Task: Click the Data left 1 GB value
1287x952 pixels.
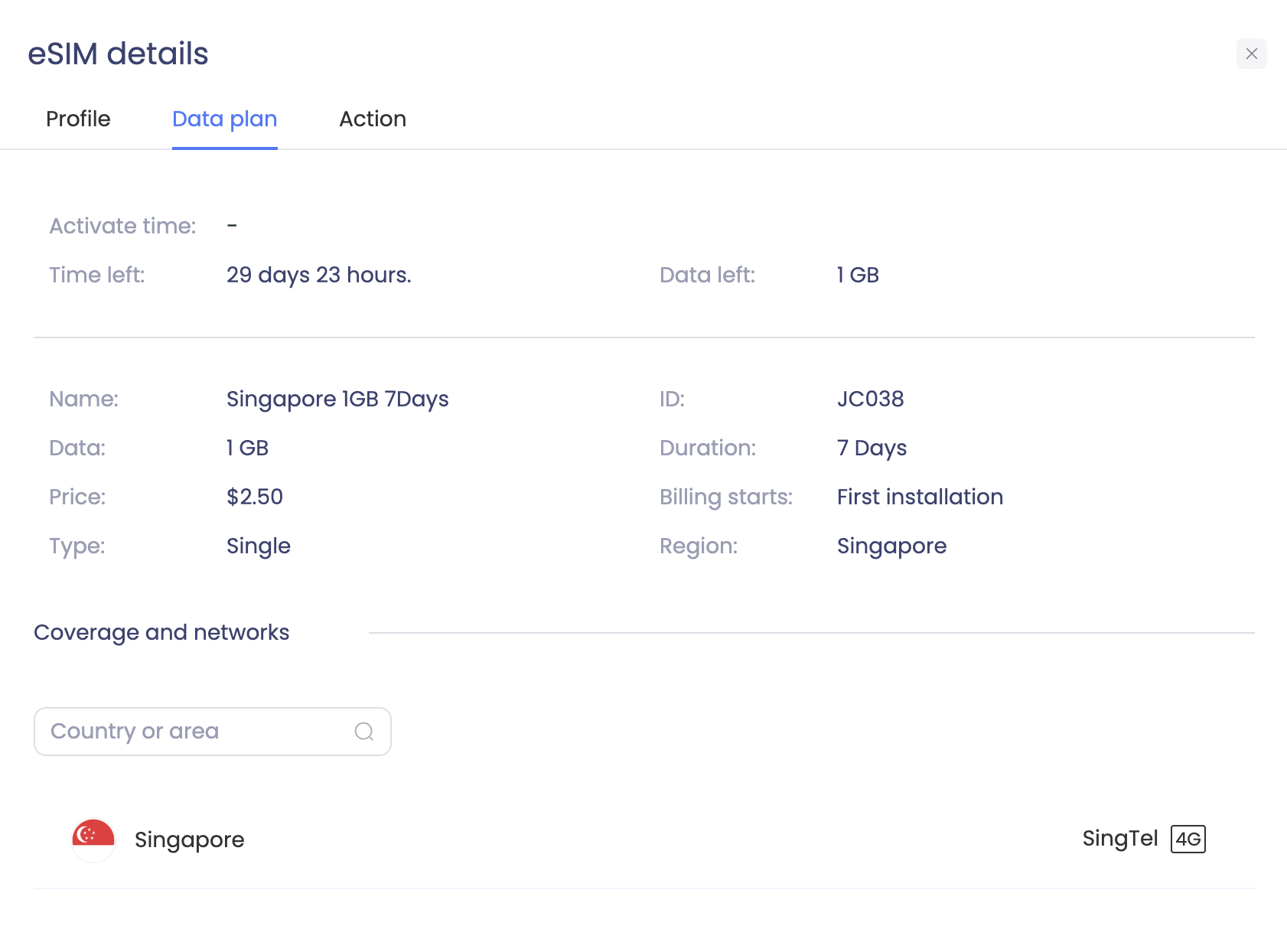Action: 858,275
